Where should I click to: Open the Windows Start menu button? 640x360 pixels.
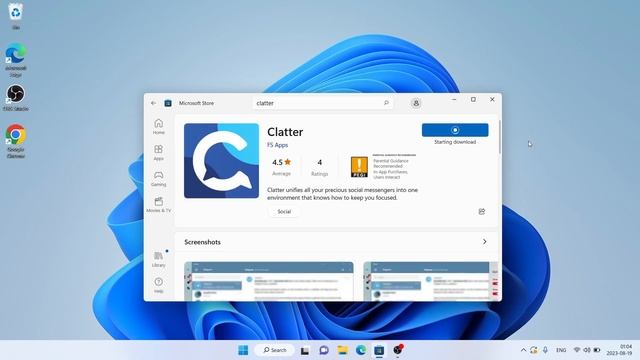[x=243, y=350]
